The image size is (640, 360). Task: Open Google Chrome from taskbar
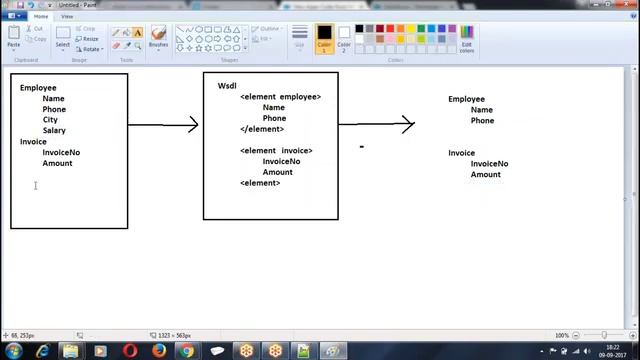pyautogui.click(x=187, y=351)
